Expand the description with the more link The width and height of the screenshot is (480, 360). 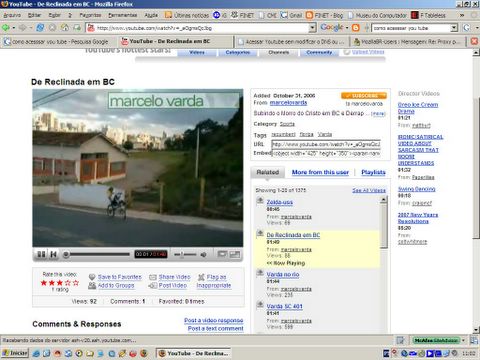[378, 114]
